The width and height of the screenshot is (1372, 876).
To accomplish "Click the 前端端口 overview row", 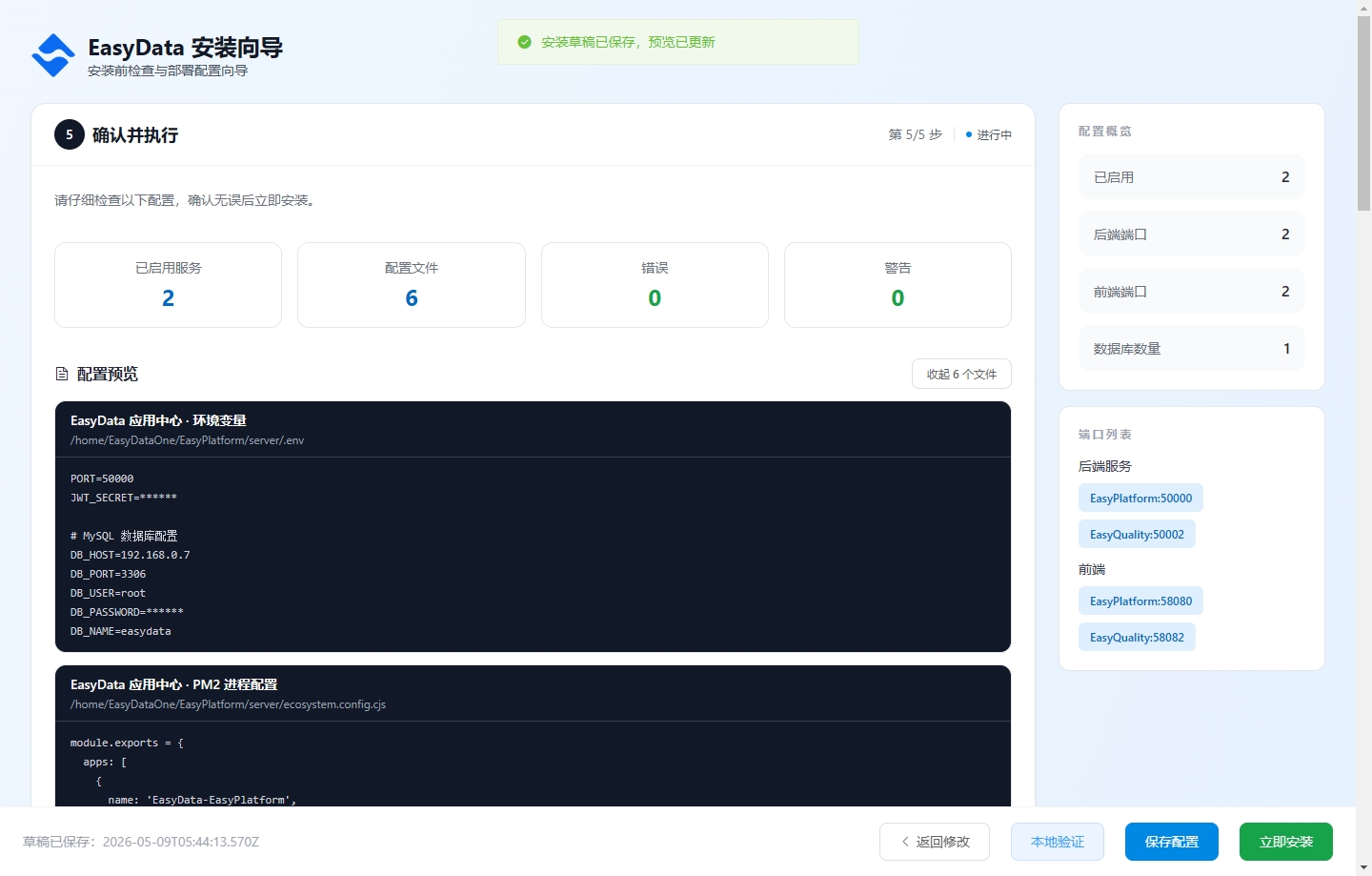I will click(x=1192, y=292).
